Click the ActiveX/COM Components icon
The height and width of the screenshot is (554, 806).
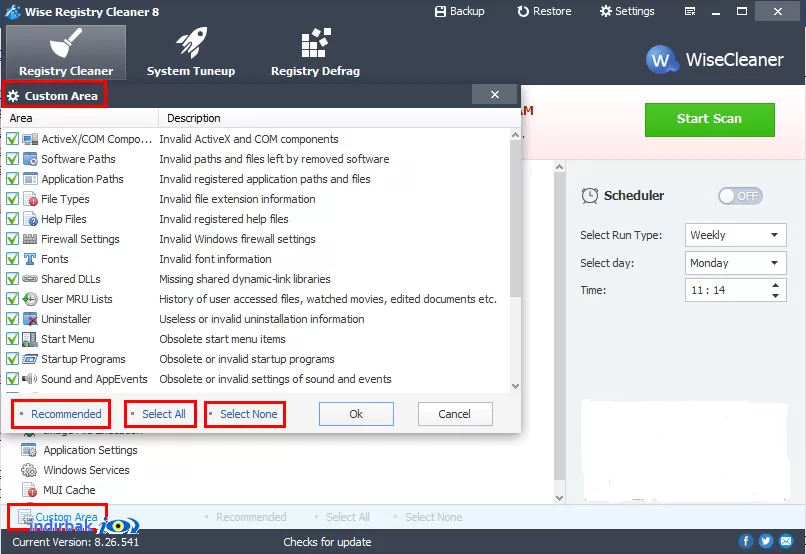(30, 139)
